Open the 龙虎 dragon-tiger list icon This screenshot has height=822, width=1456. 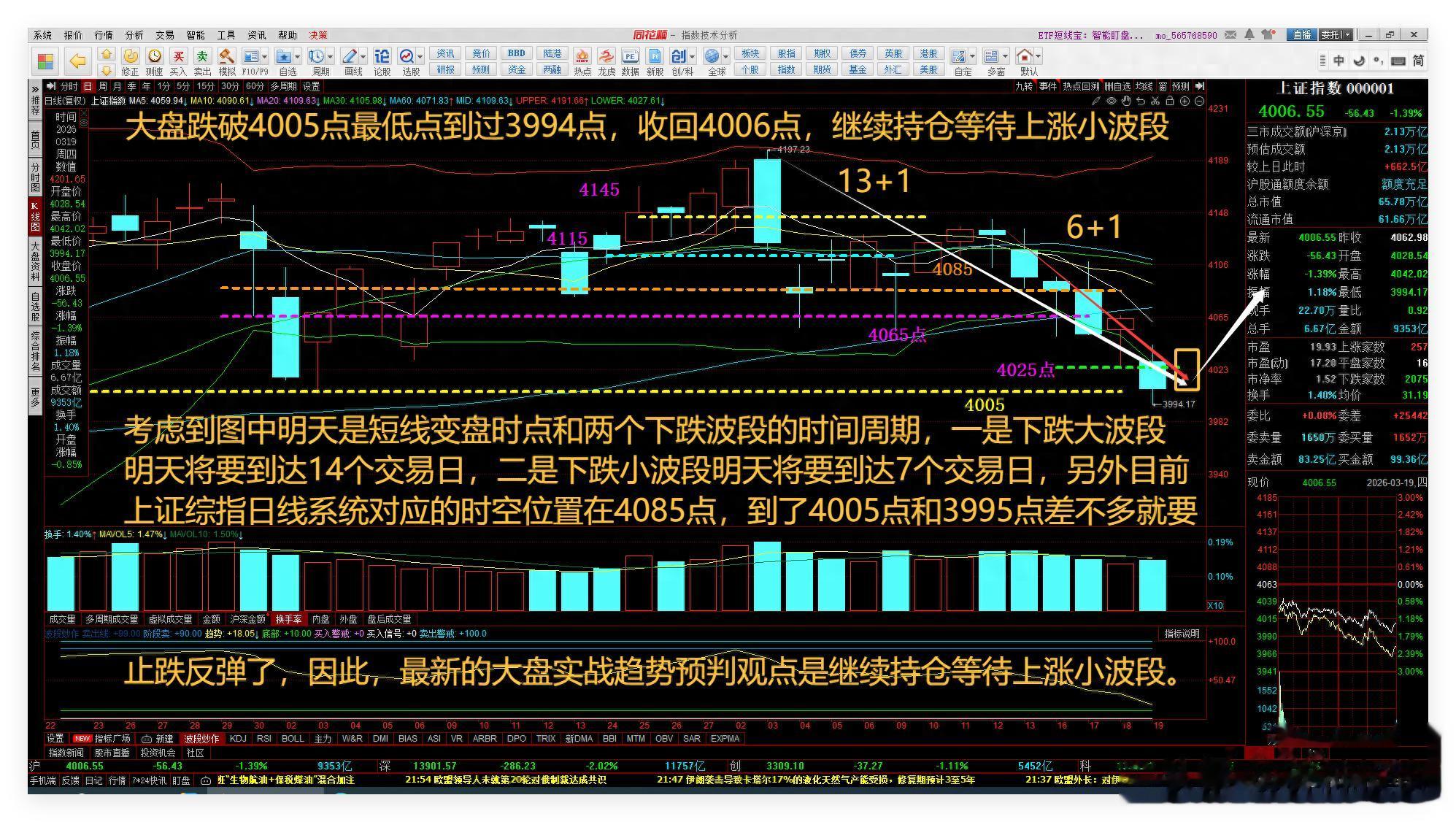[x=606, y=57]
